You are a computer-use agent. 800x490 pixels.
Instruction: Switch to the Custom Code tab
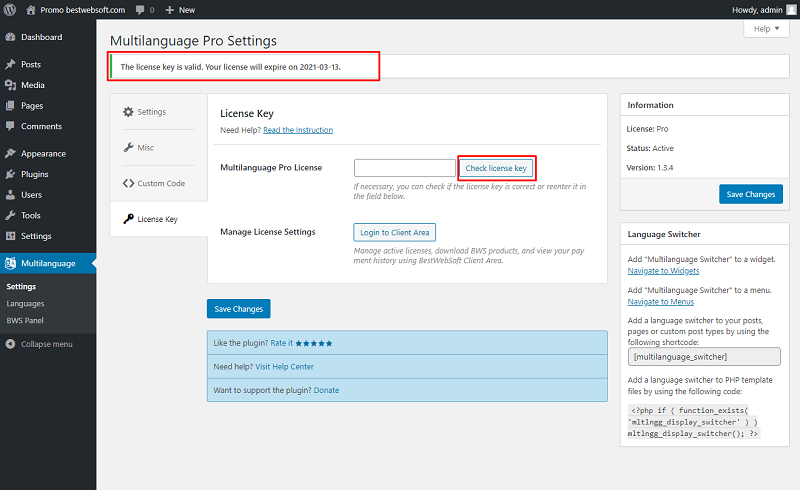click(159, 183)
